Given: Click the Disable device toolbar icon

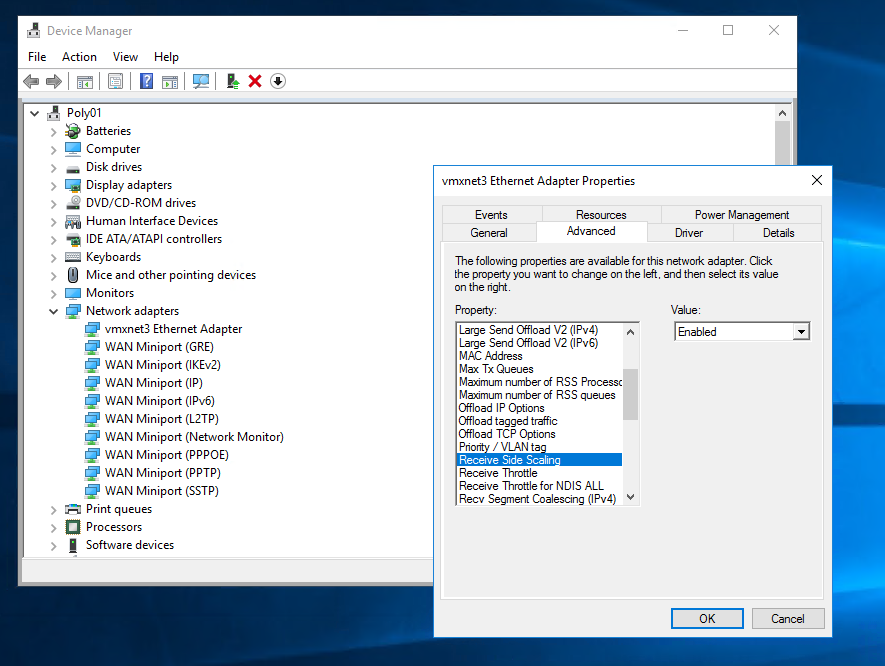Looking at the screenshot, I should coord(277,81).
